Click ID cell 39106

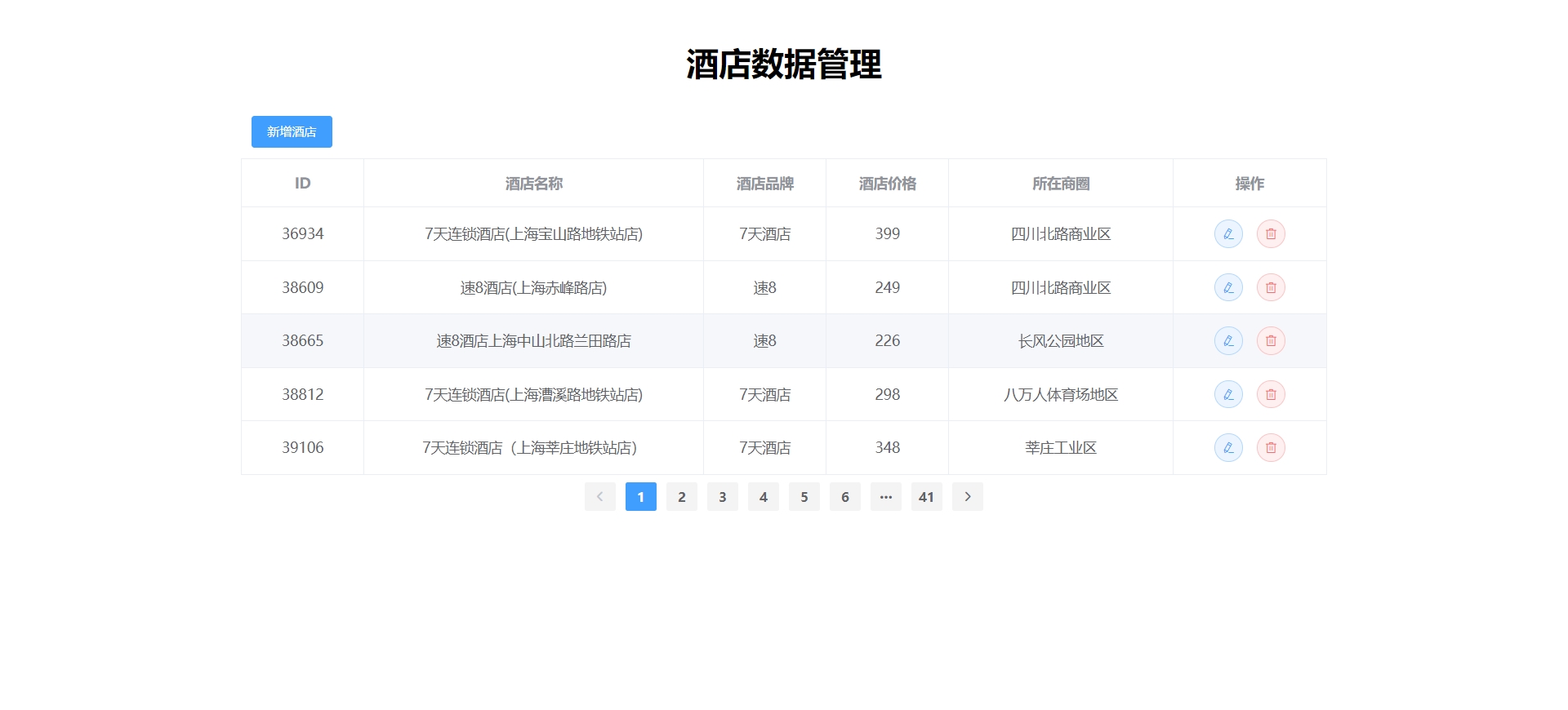click(303, 448)
